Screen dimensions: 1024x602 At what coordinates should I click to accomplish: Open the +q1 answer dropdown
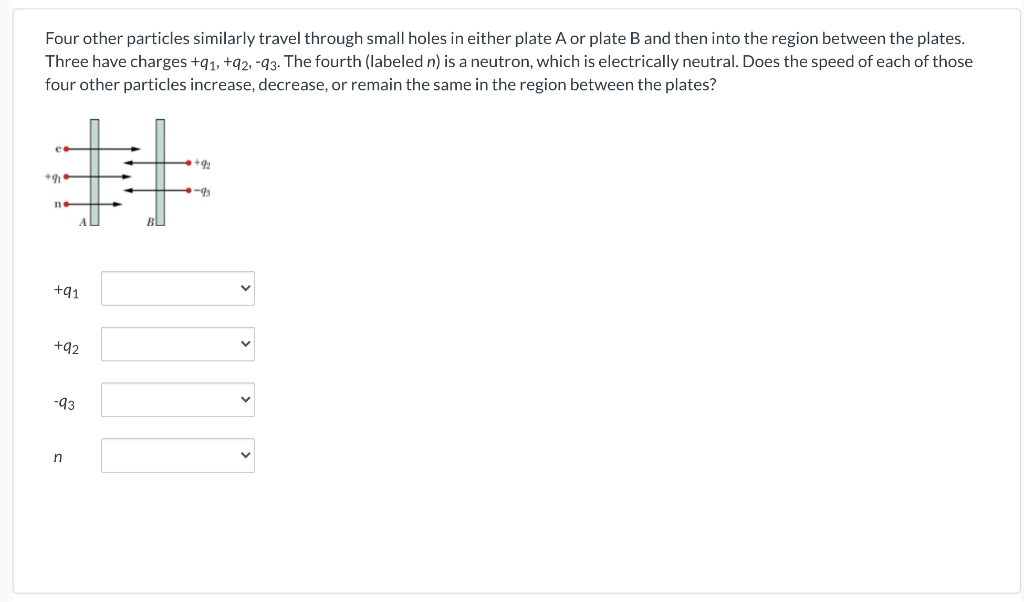pyautogui.click(x=178, y=289)
